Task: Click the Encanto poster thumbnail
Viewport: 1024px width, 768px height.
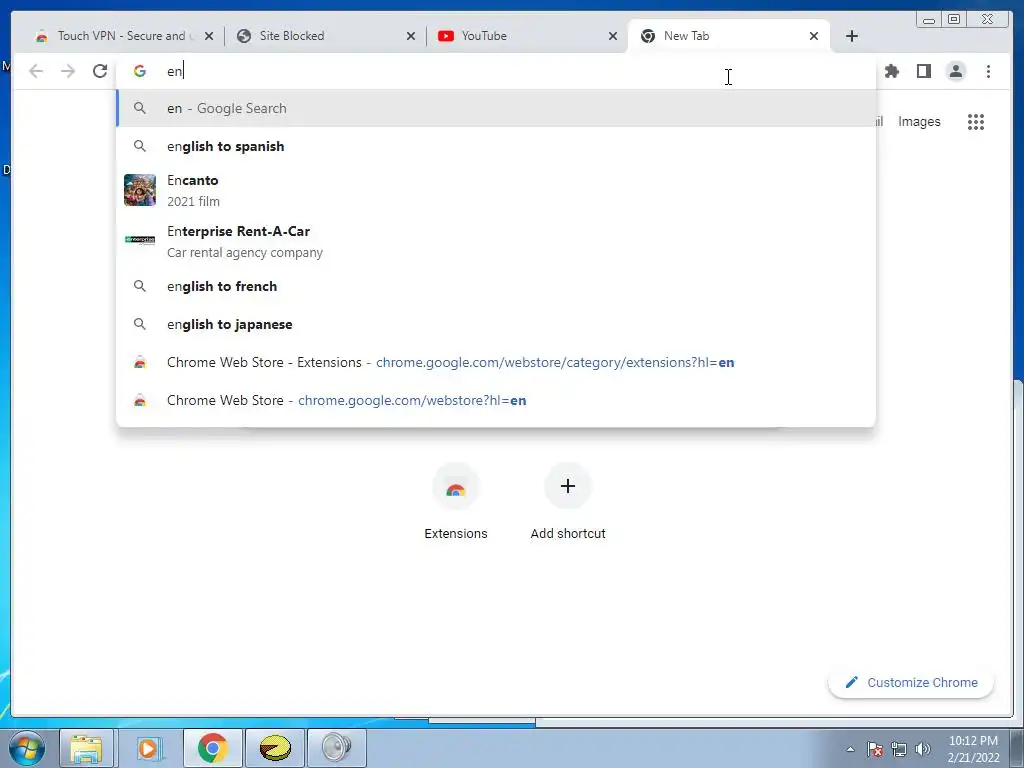Action: click(x=140, y=190)
